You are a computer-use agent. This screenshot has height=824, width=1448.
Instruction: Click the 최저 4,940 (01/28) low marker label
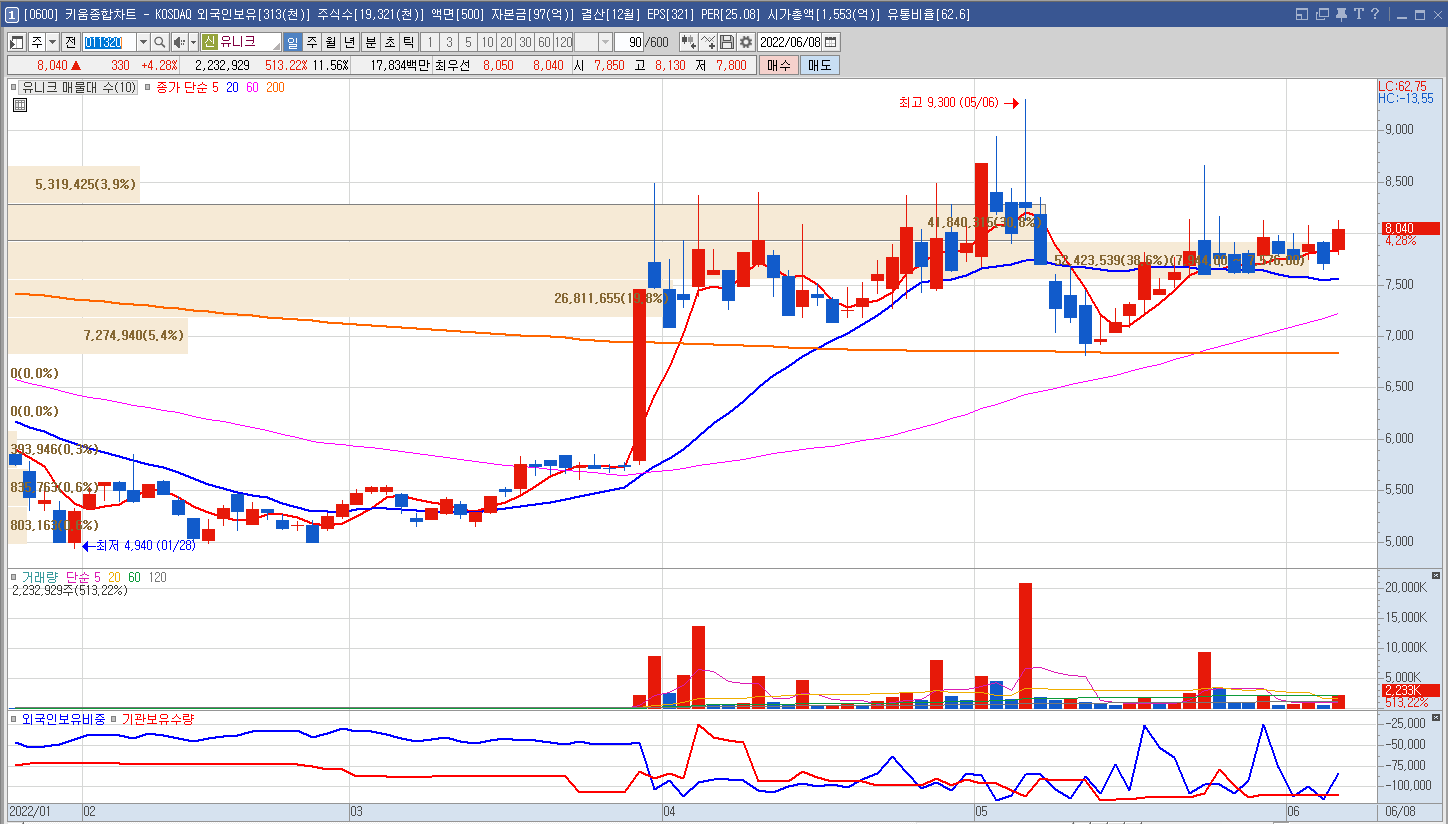145,546
